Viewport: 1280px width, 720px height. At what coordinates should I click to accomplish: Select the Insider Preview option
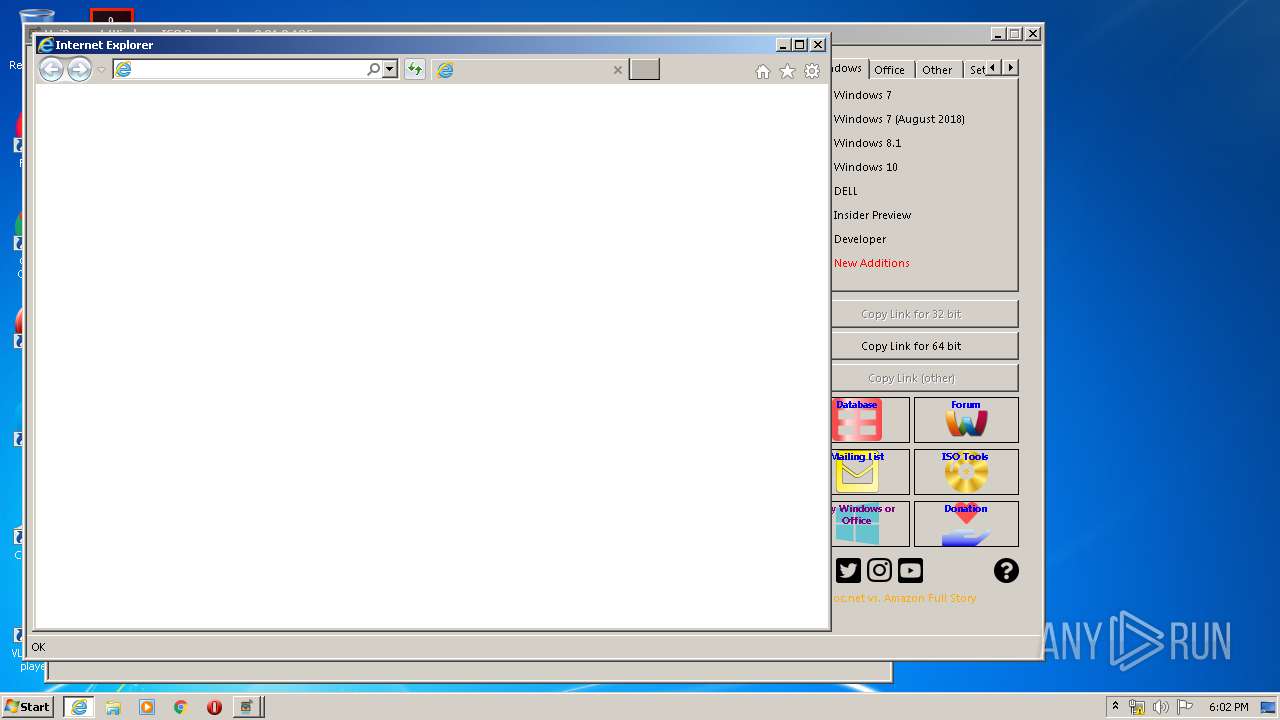872,215
